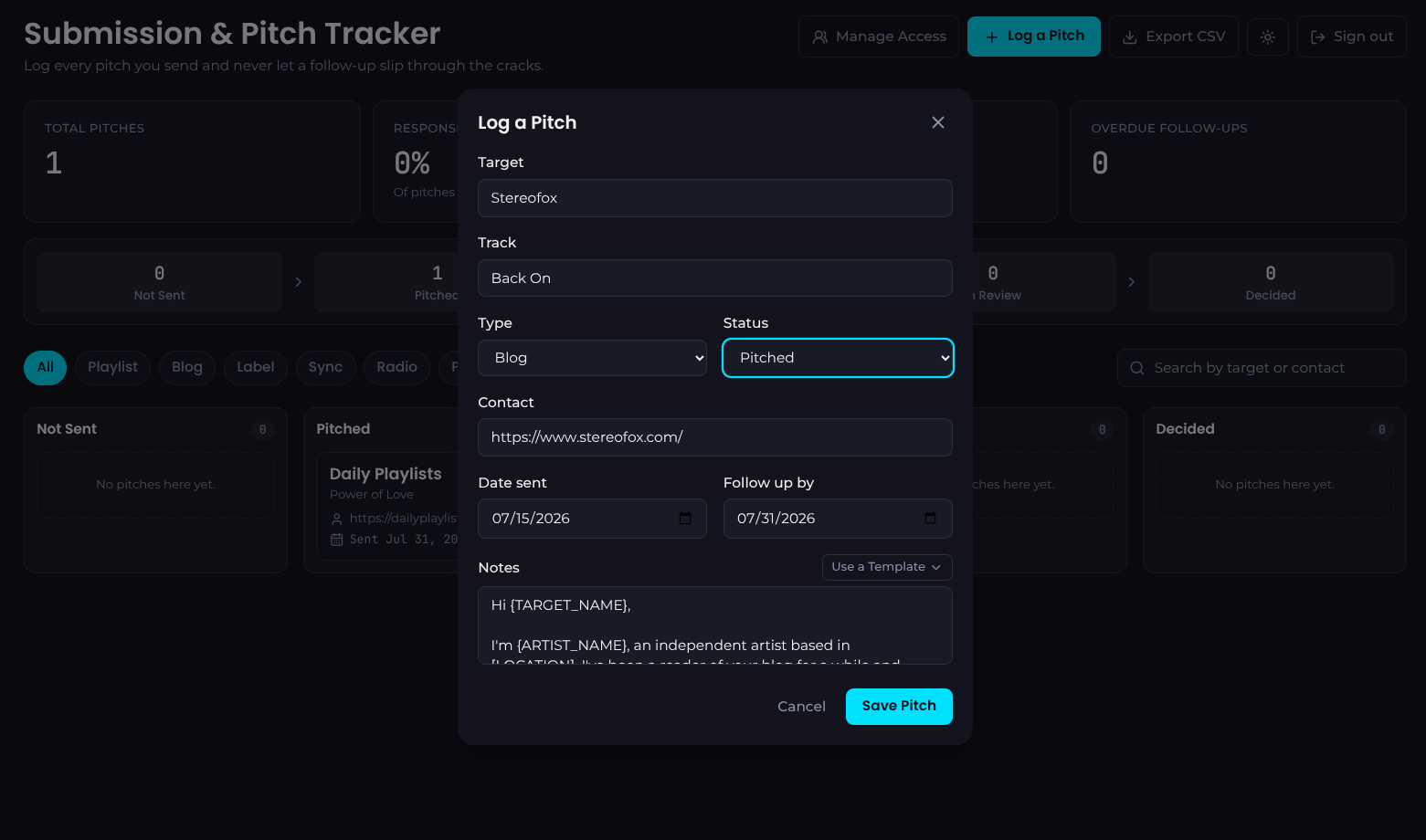This screenshot has width=1426, height=840.
Task: Click the Decided column header
Action: pyautogui.click(x=1185, y=429)
